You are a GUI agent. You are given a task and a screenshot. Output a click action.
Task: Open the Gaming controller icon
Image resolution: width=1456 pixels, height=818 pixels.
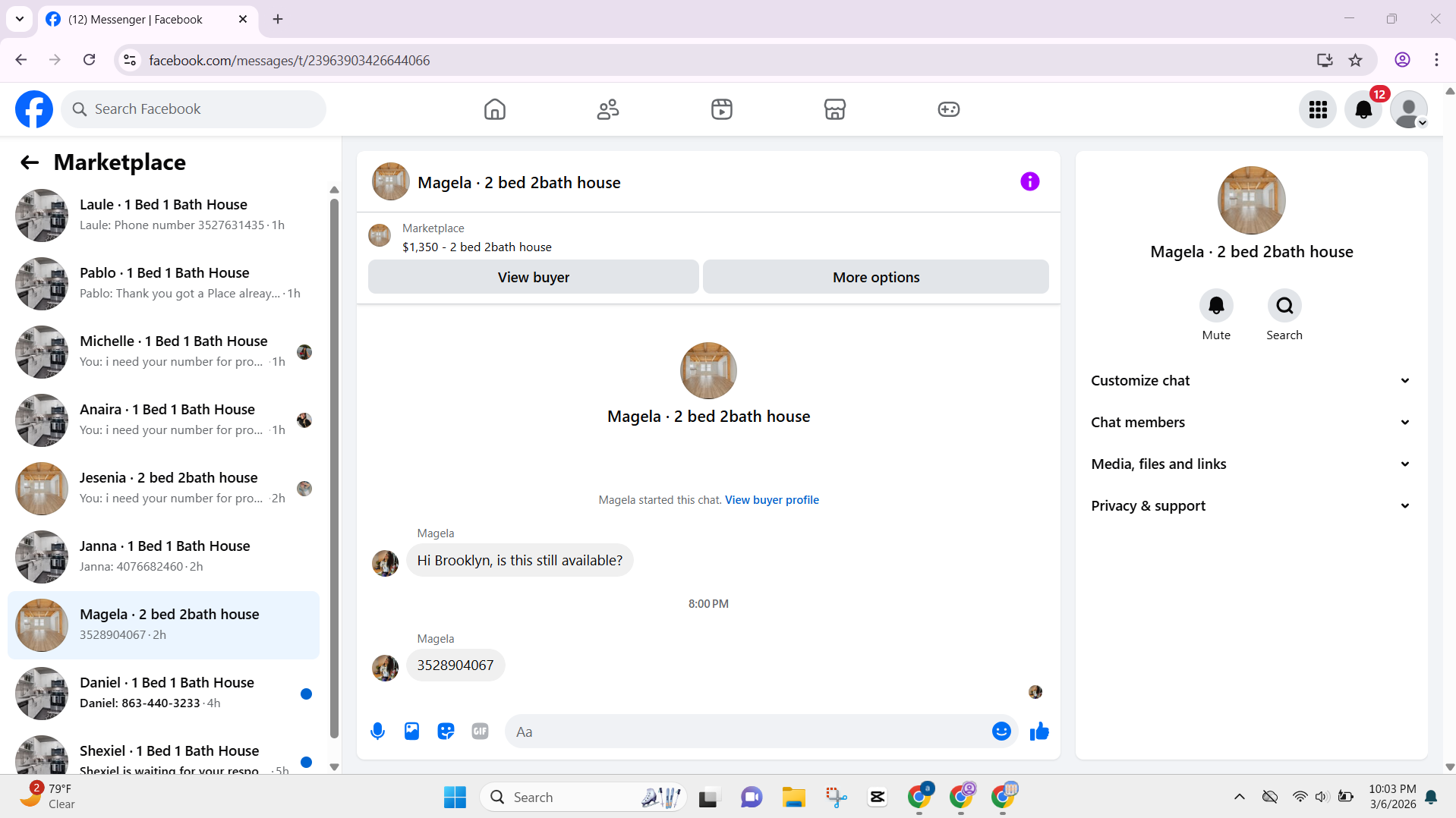(948, 109)
